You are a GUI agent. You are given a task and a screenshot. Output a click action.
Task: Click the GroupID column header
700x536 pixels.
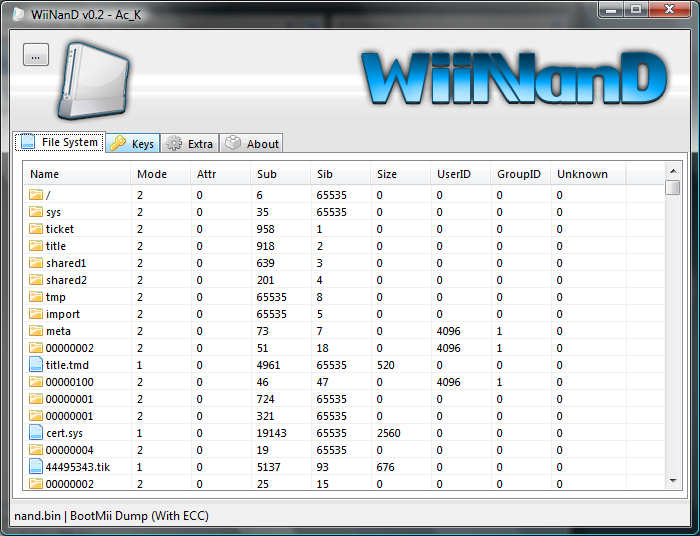click(x=521, y=174)
